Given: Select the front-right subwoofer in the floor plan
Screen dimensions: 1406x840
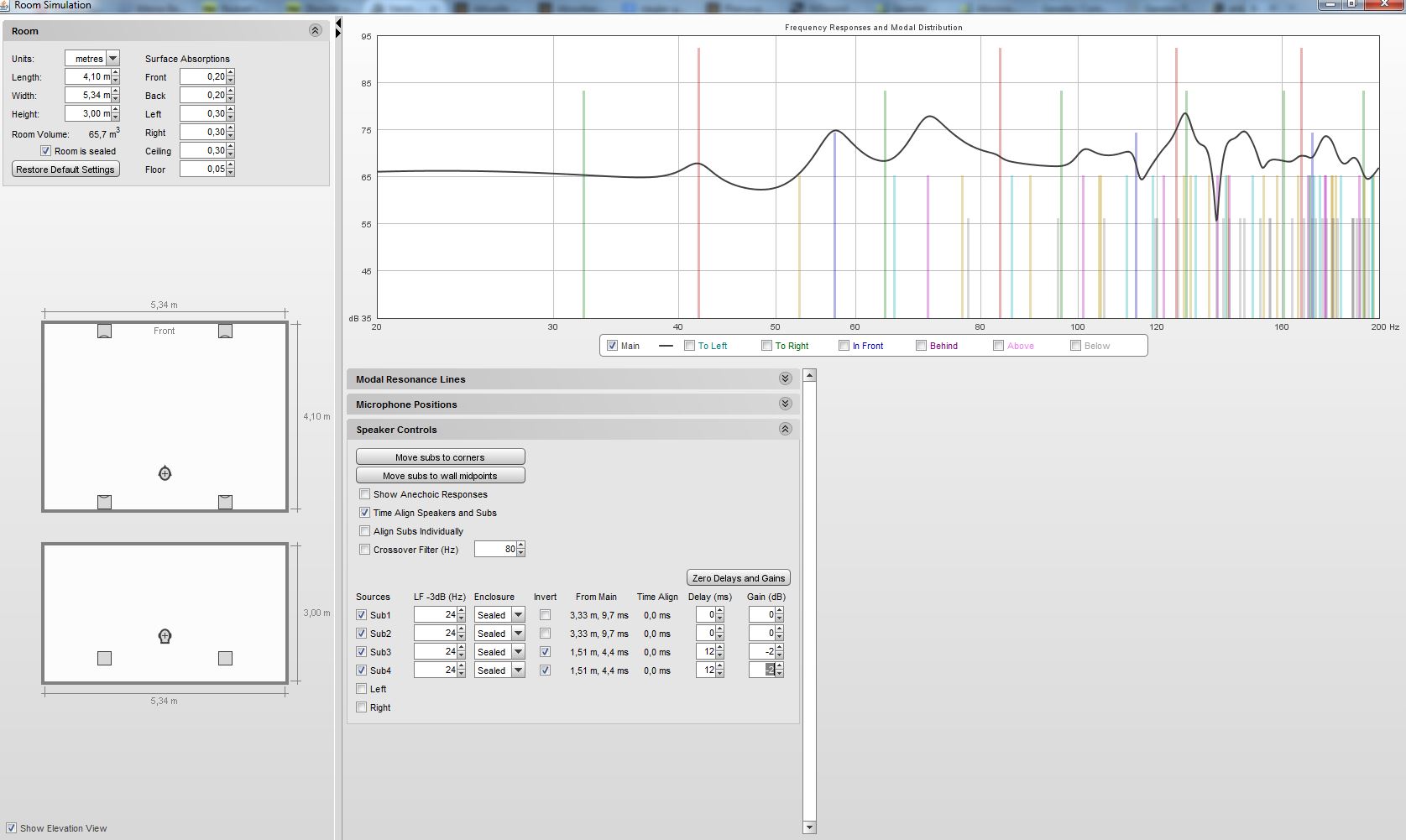Looking at the screenshot, I should pos(225,331).
